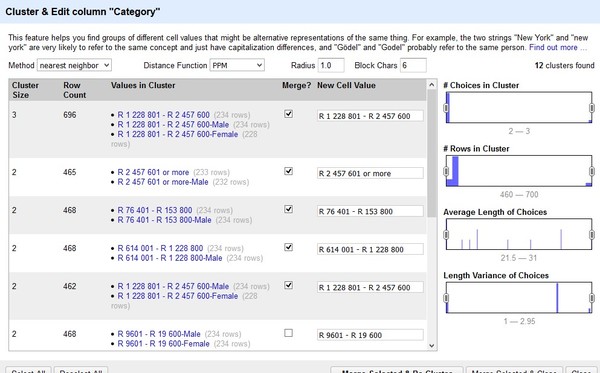Grab left handle of 'Length Variance of Choices' slider
Image resolution: width=600 pixels, height=373 pixels.
coord(446,298)
